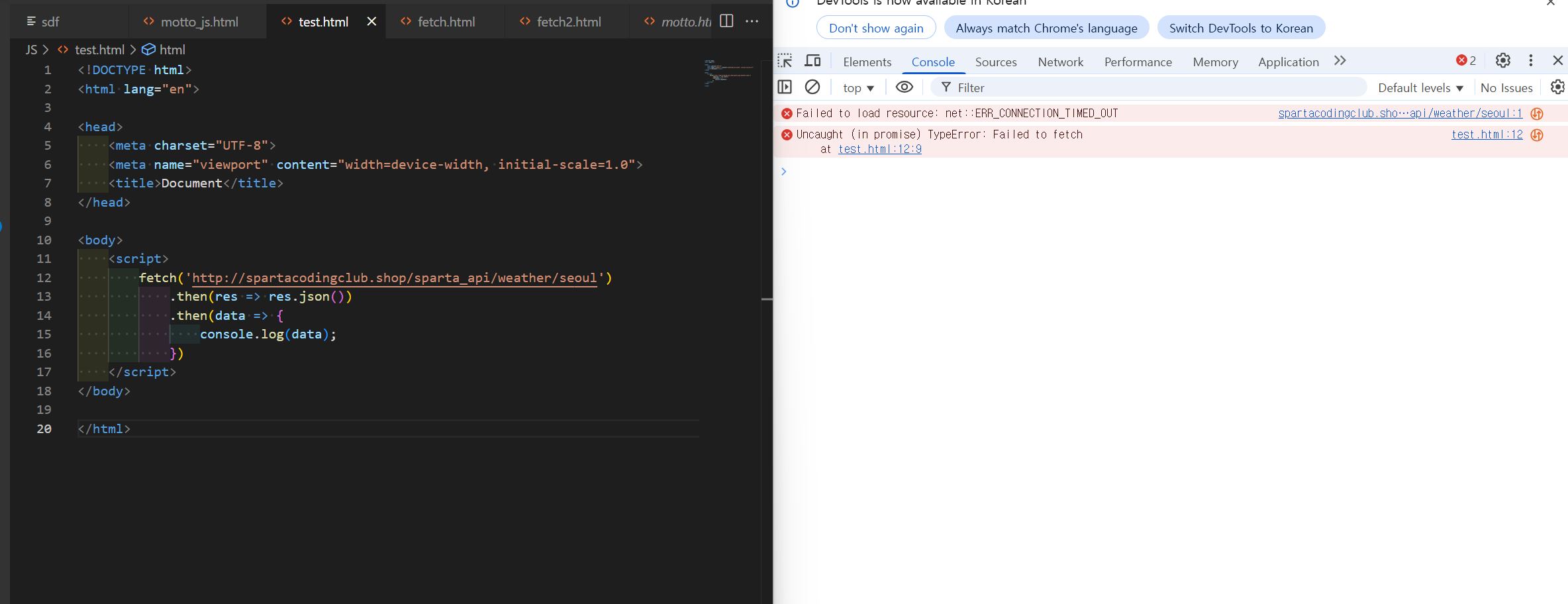
Task: Switch to the Network panel
Action: 1061,62
